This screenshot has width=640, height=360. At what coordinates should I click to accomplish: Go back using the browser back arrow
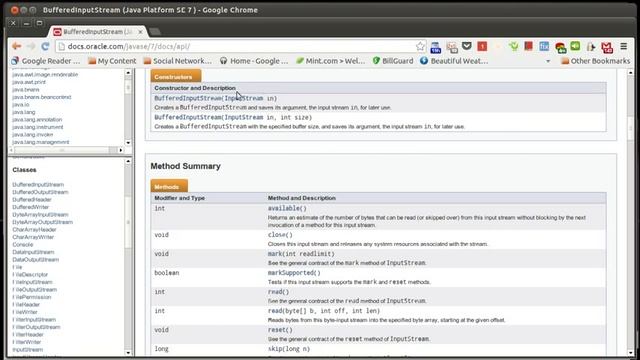[x=16, y=46]
